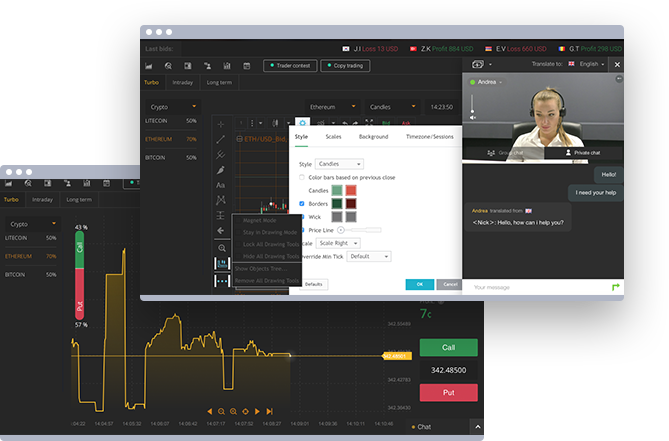Click the back arrow in drawing toolbar

coord(221,231)
